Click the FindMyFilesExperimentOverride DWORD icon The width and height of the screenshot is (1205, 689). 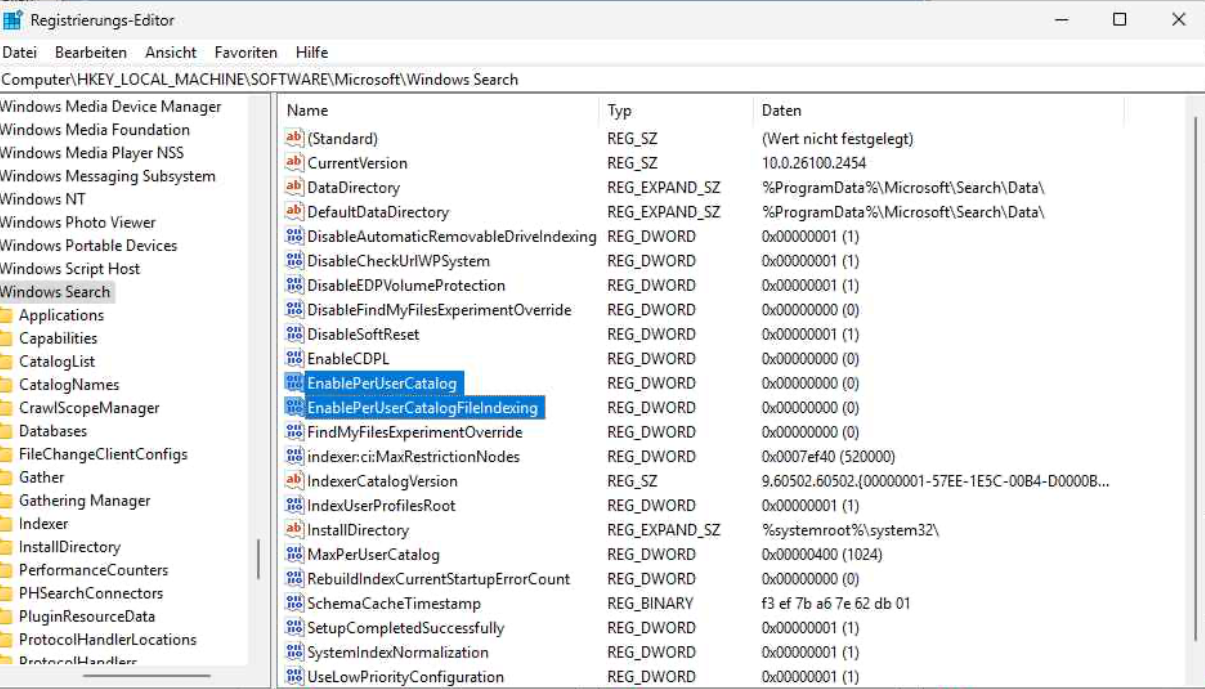click(x=294, y=432)
